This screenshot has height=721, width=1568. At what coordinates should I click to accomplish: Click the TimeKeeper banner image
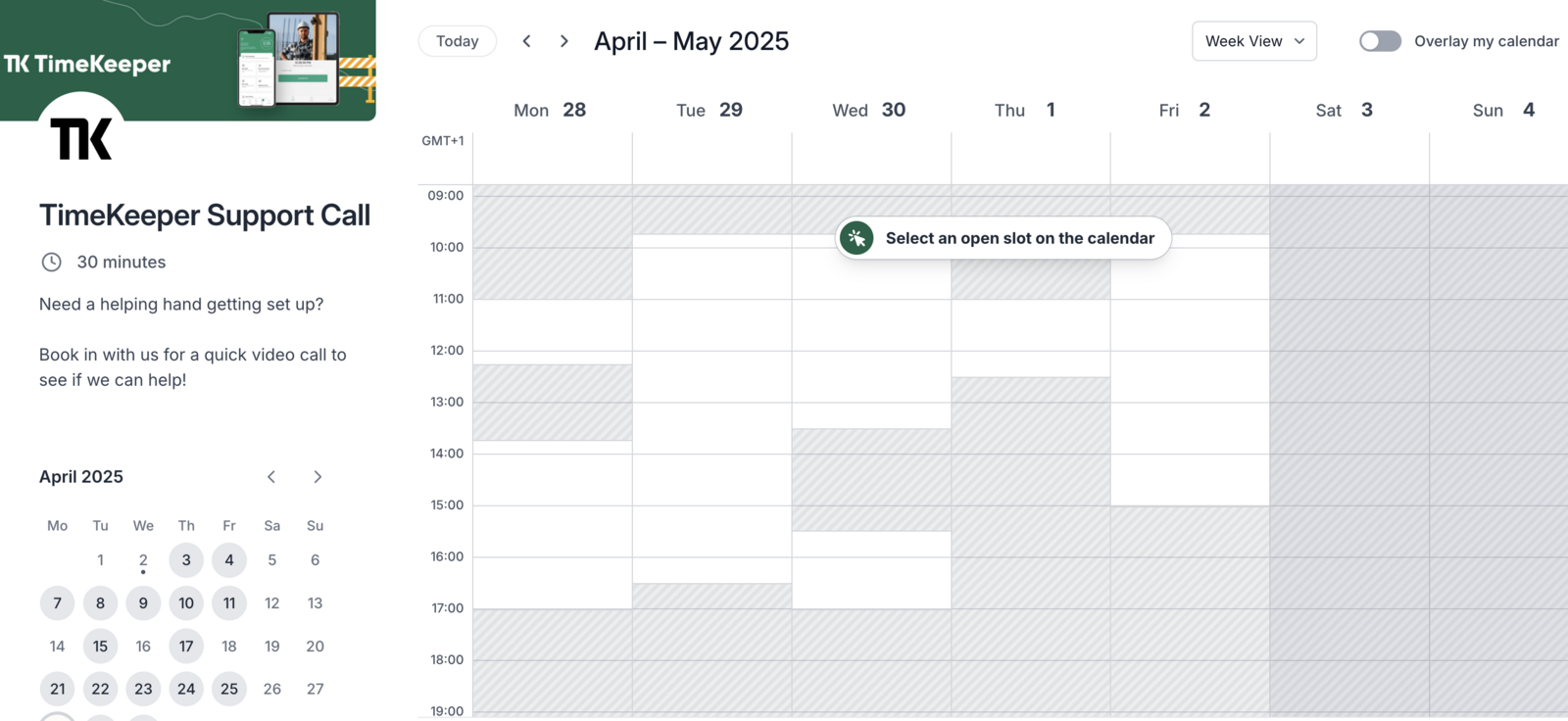pyautogui.click(x=188, y=60)
